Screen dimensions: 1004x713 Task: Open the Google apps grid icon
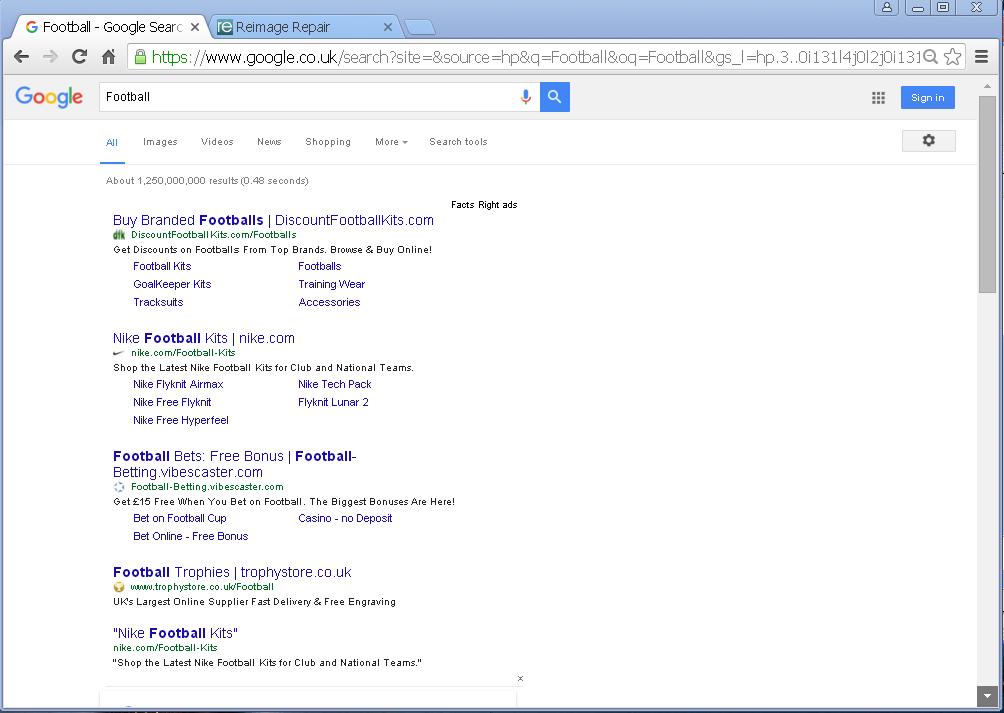pyautogui.click(x=878, y=97)
